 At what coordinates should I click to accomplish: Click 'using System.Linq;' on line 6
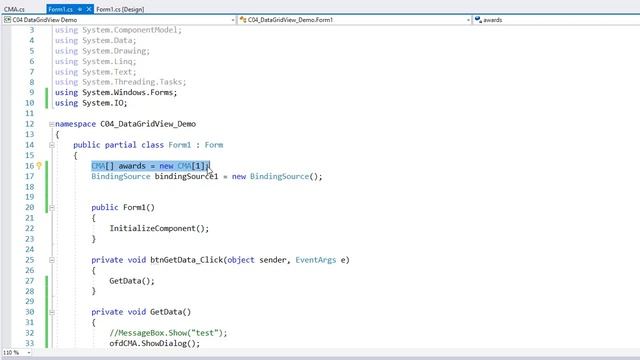tap(96, 61)
